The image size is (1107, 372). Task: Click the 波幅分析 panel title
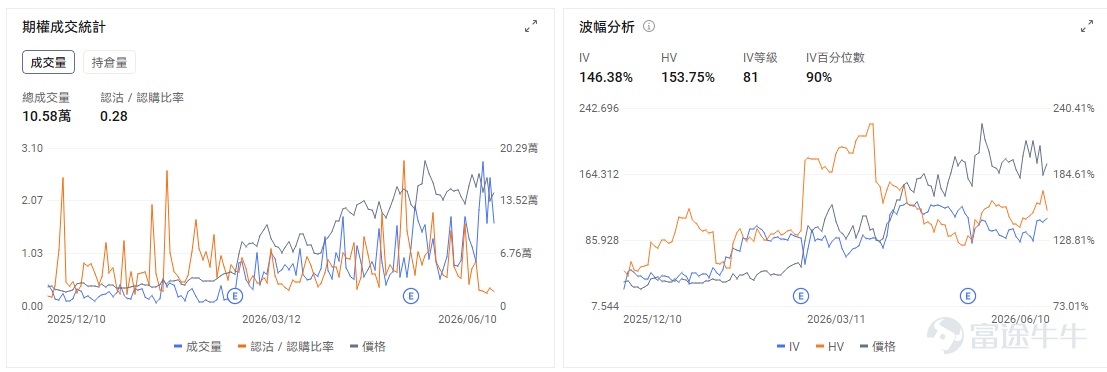tap(606, 27)
